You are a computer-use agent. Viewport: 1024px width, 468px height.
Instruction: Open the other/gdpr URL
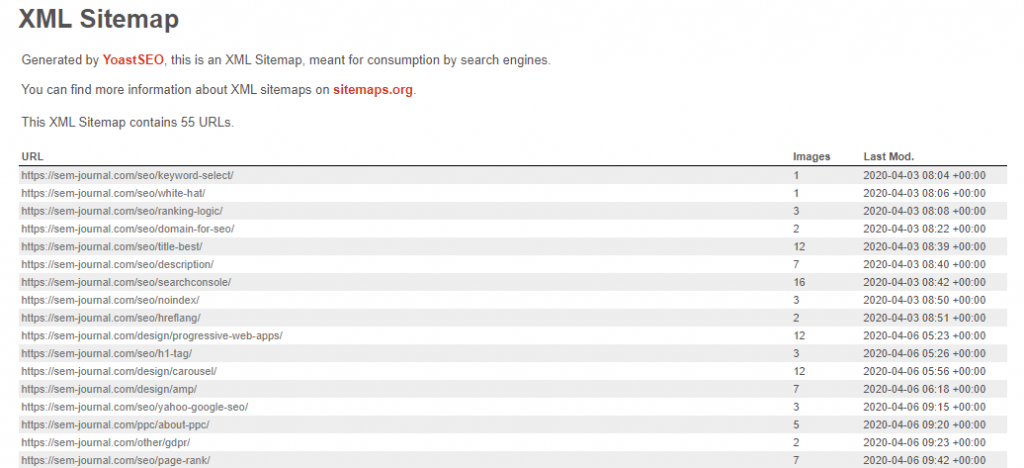point(105,443)
